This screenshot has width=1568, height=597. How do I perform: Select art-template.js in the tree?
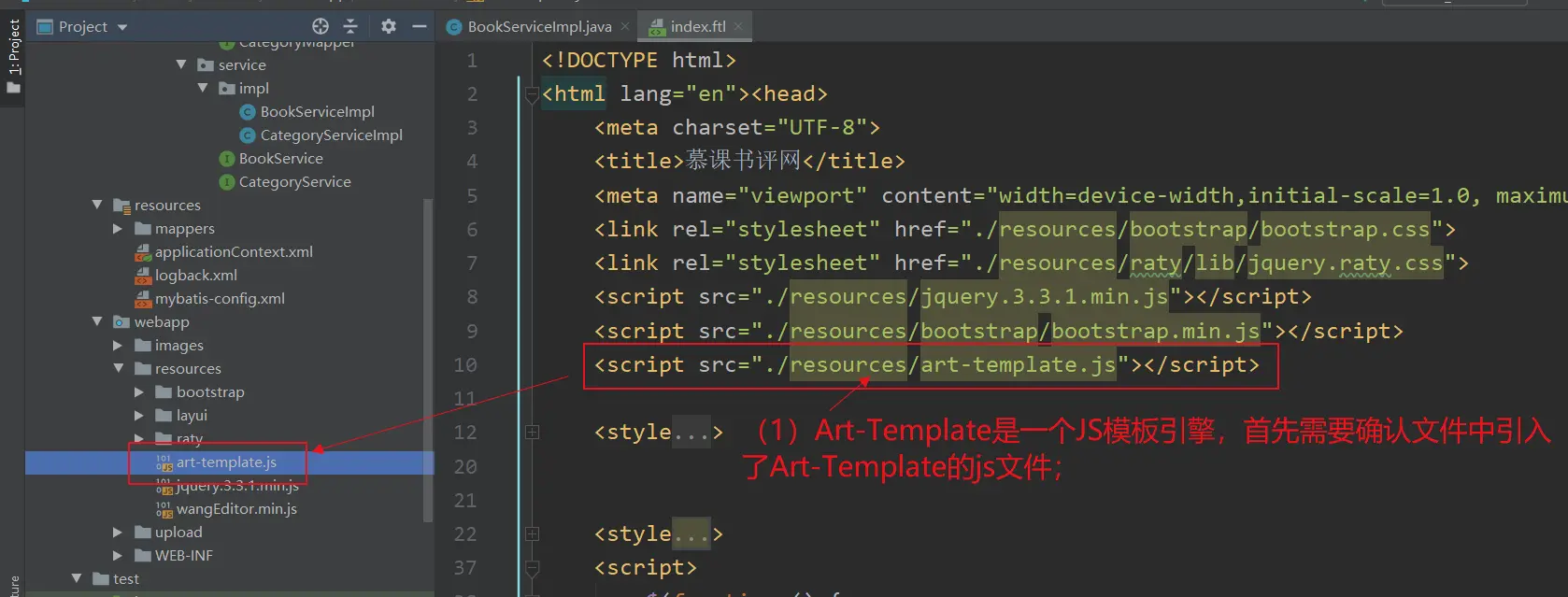tap(226, 462)
